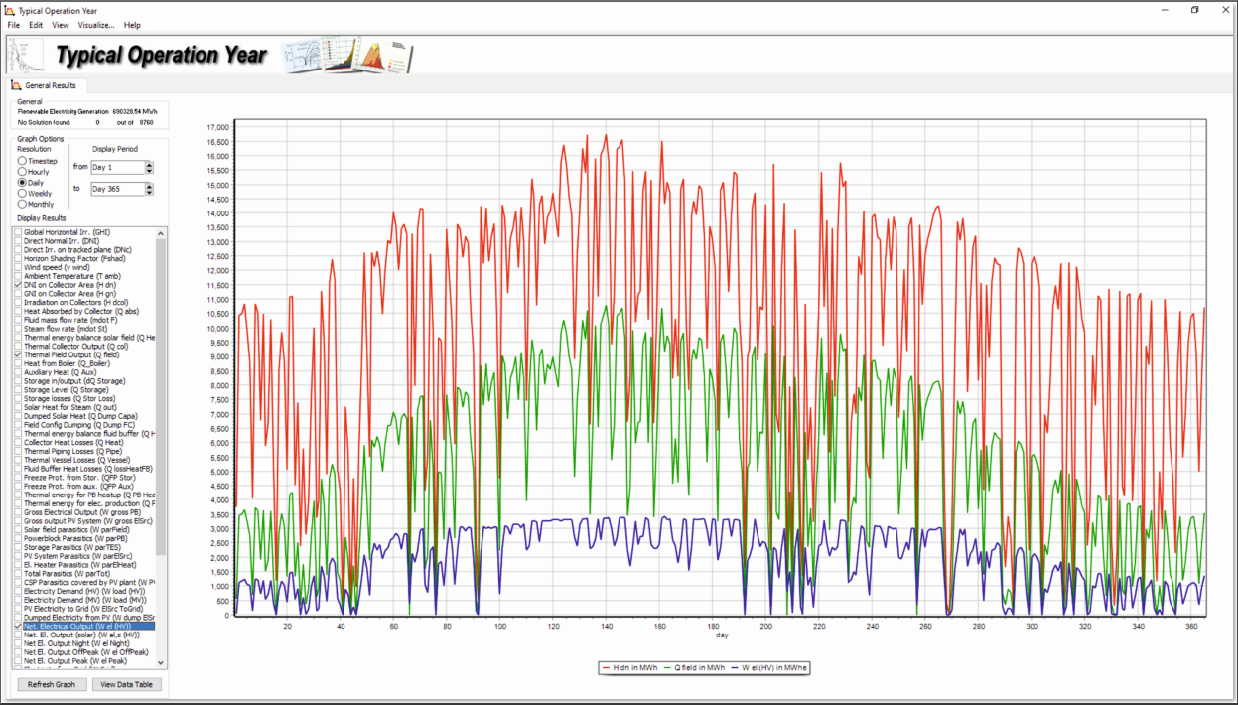Click the Day 365 spinner down arrow
Viewport: 1238px width, 705px height.
149,193
